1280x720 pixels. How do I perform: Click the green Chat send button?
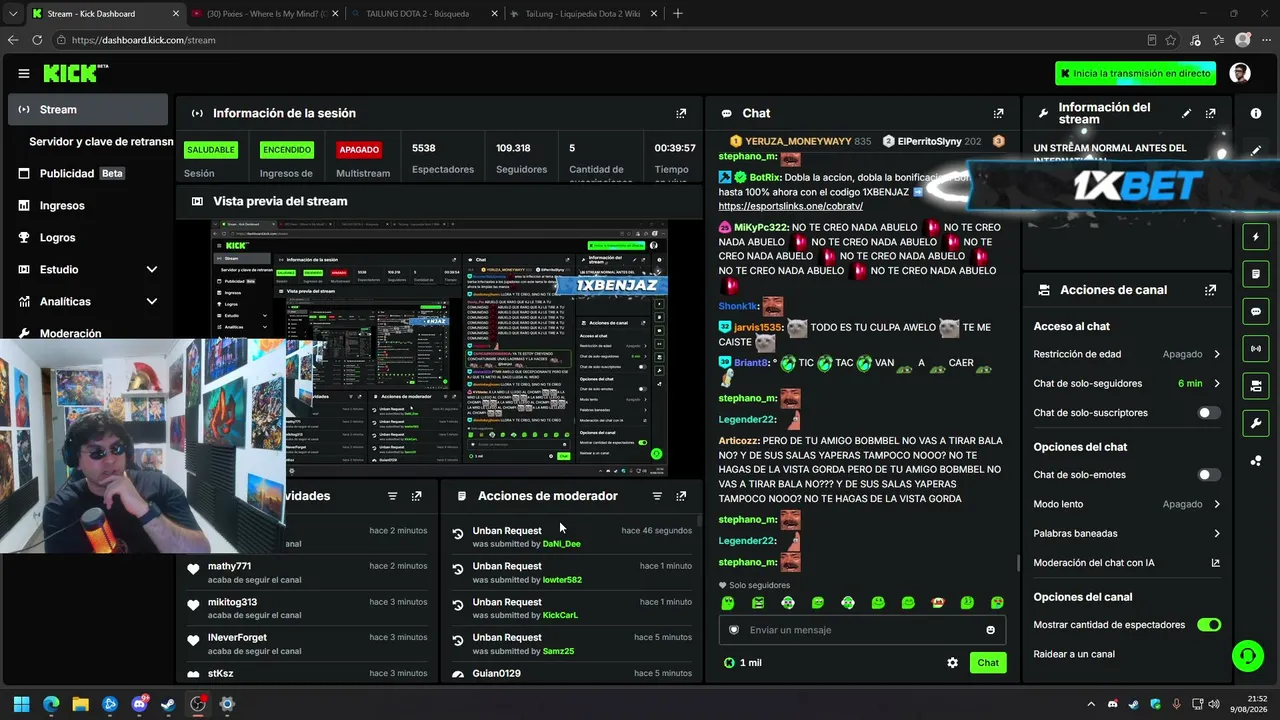[x=988, y=662]
